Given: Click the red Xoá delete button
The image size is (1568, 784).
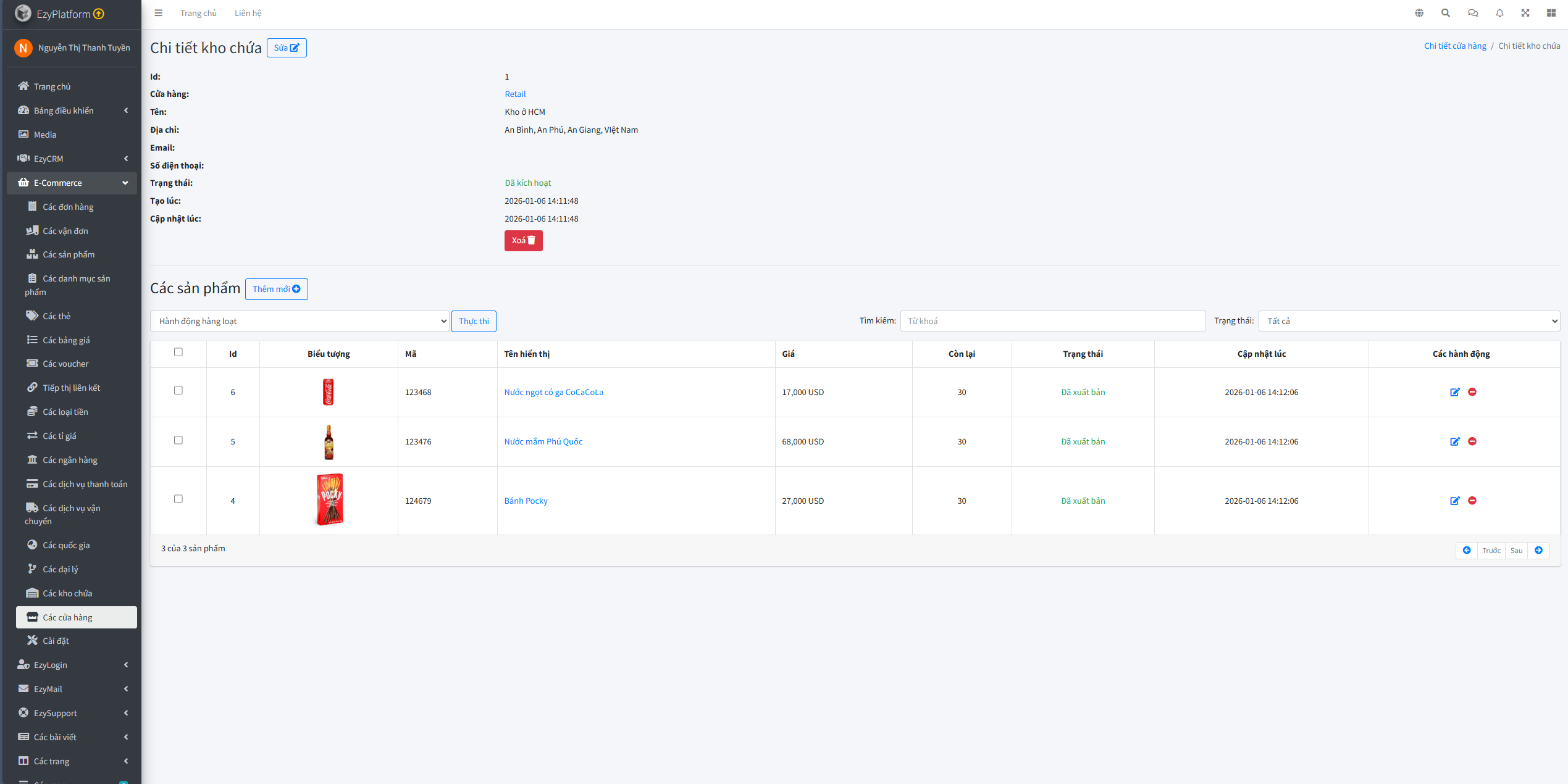Looking at the screenshot, I should pos(523,241).
